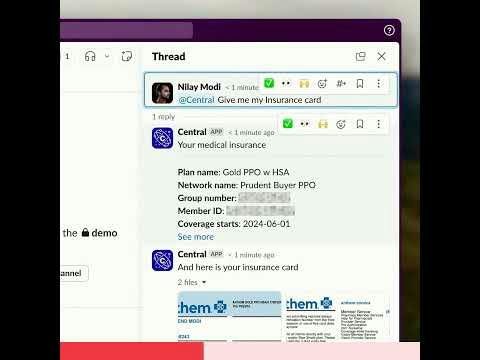Open the second Anthem card back image
This screenshot has height=360, width=480.
pos(338,316)
